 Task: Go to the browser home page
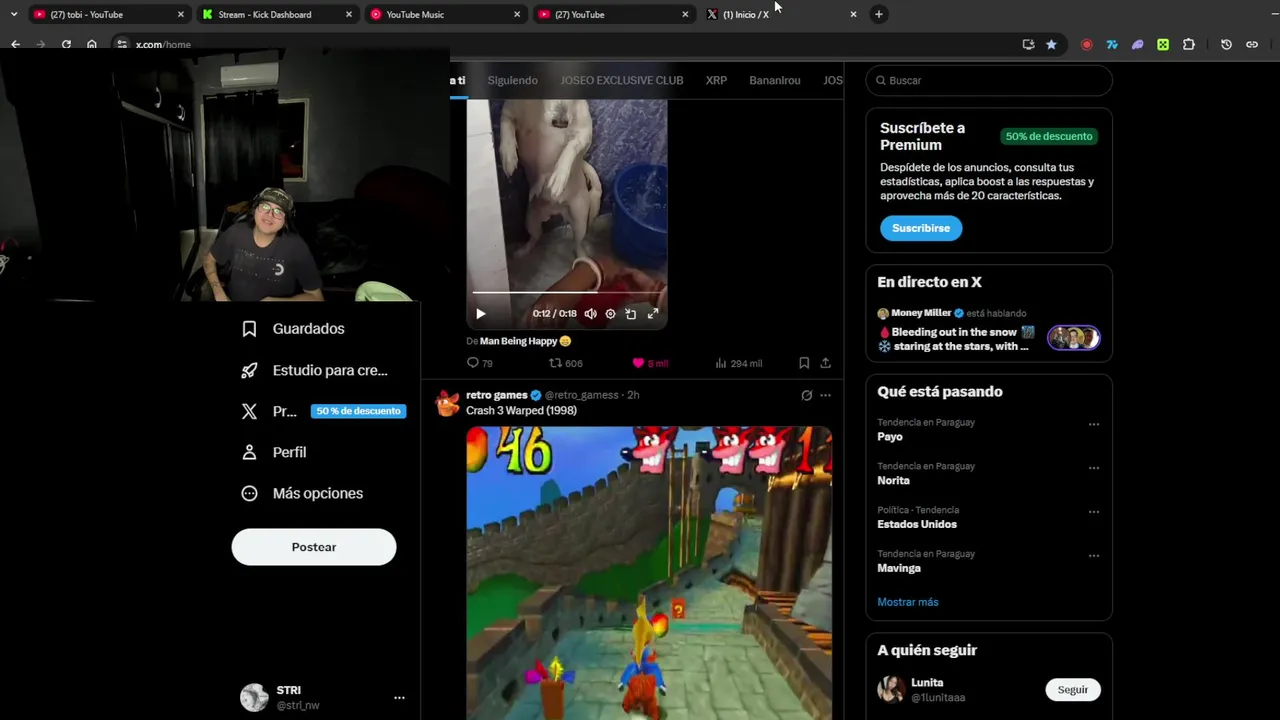[x=92, y=44]
